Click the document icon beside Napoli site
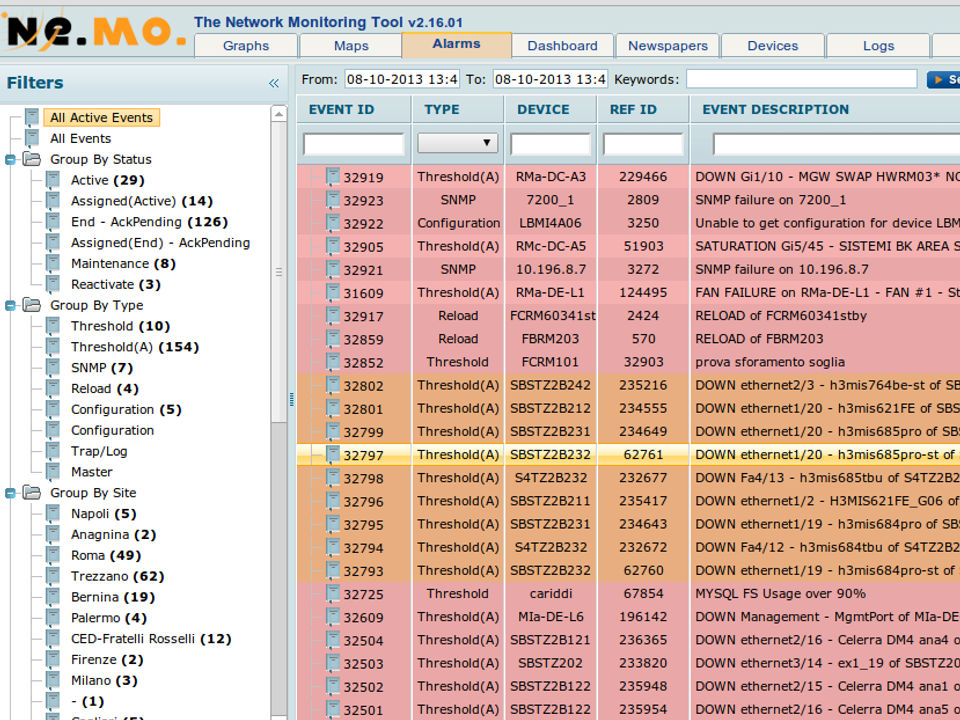The image size is (960, 720). coord(52,514)
